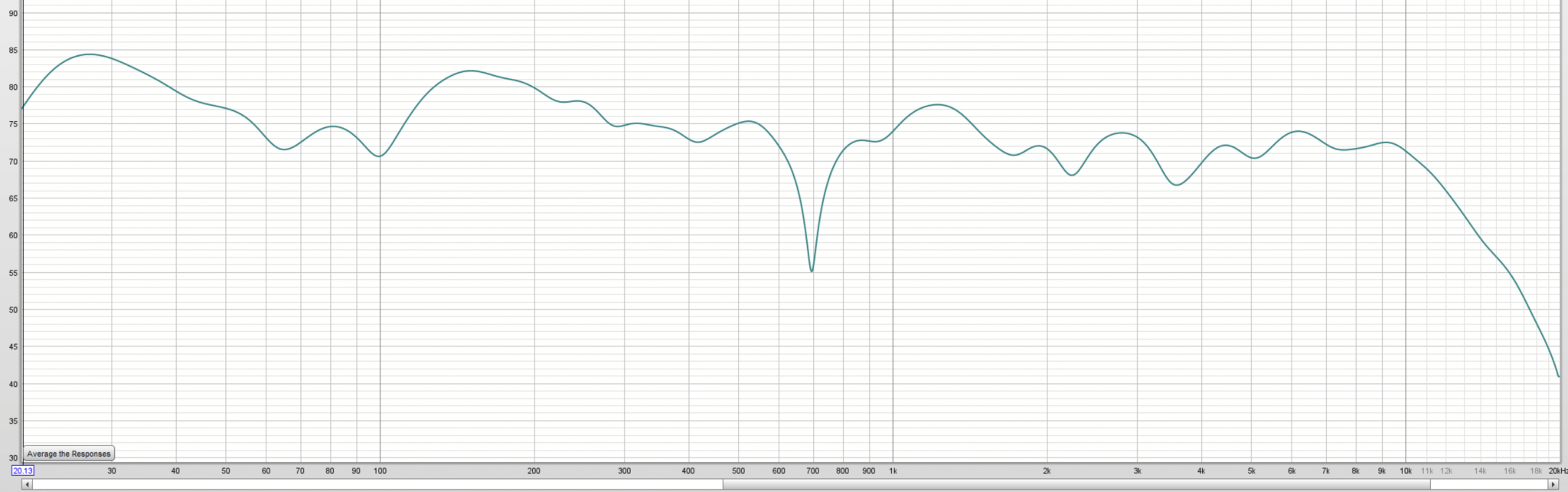
Task: Click the 14k frequency axis label
Action: pyautogui.click(x=1480, y=471)
